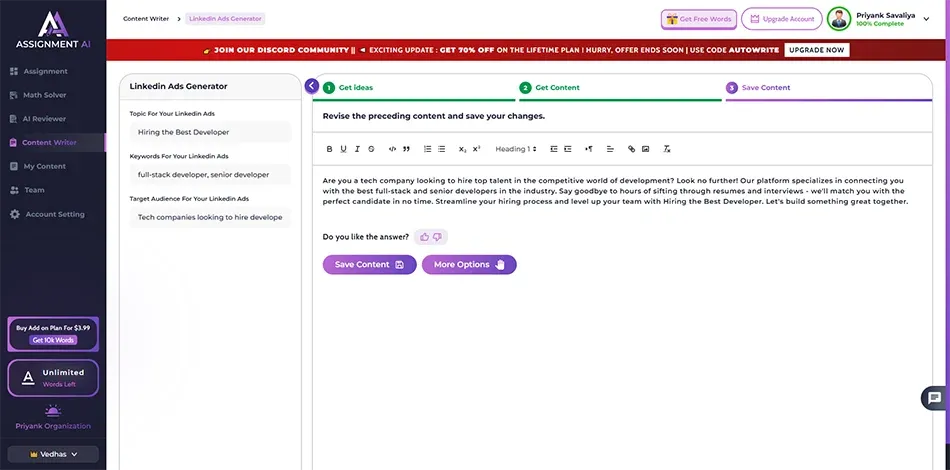Click the code block icon

tap(392, 149)
